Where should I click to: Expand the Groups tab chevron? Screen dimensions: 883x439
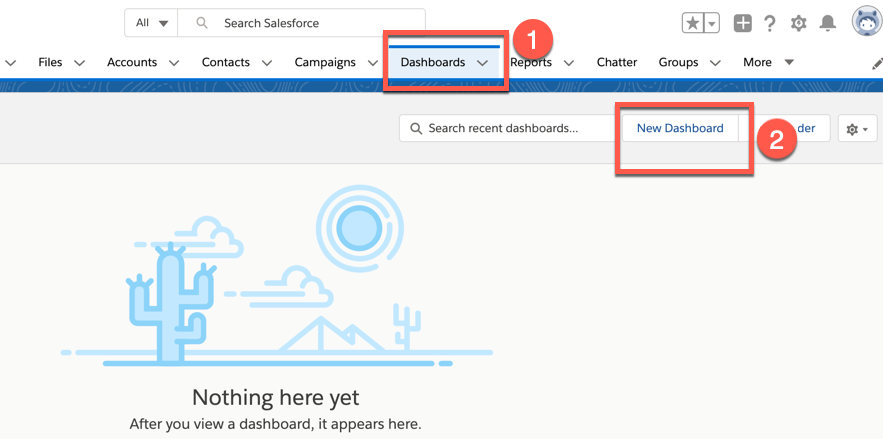coord(715,63)
